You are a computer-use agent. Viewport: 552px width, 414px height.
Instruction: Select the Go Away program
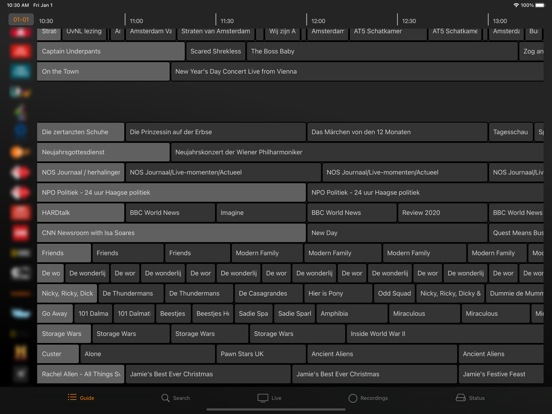(x=55, y=313)
